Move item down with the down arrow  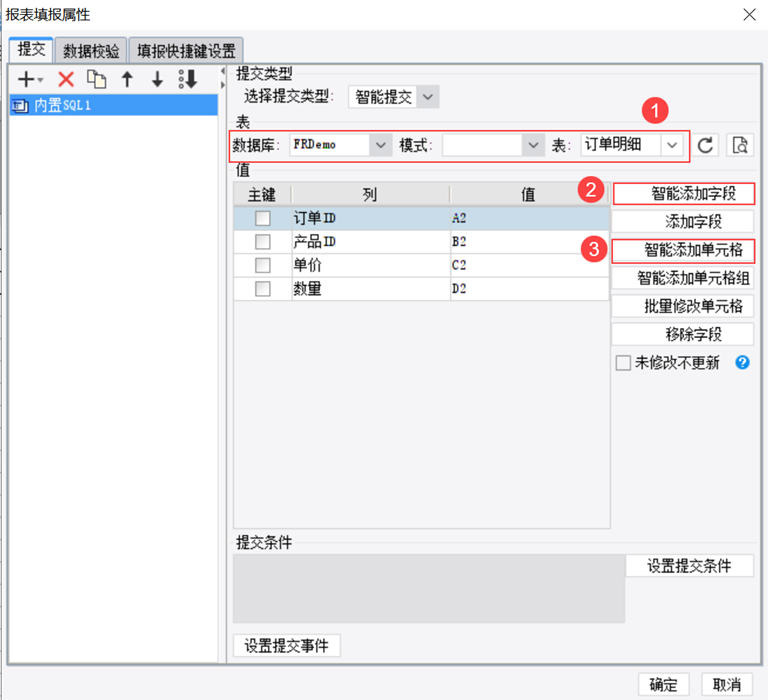[157, 79]
